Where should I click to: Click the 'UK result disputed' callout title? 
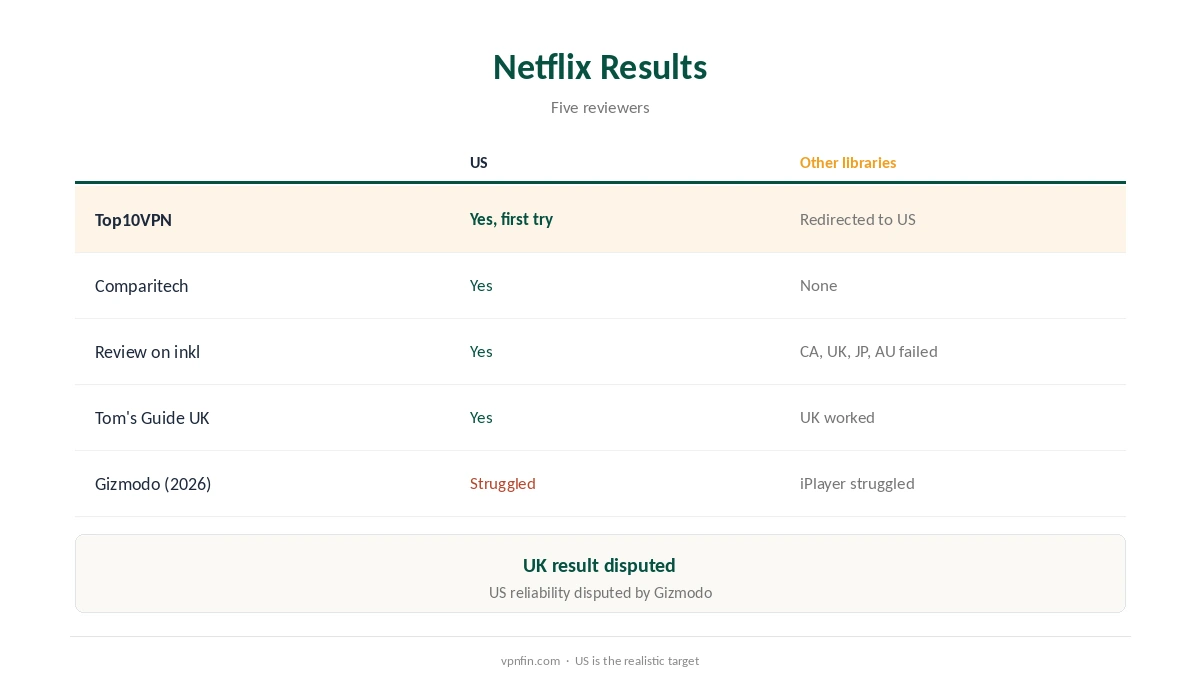599,565
